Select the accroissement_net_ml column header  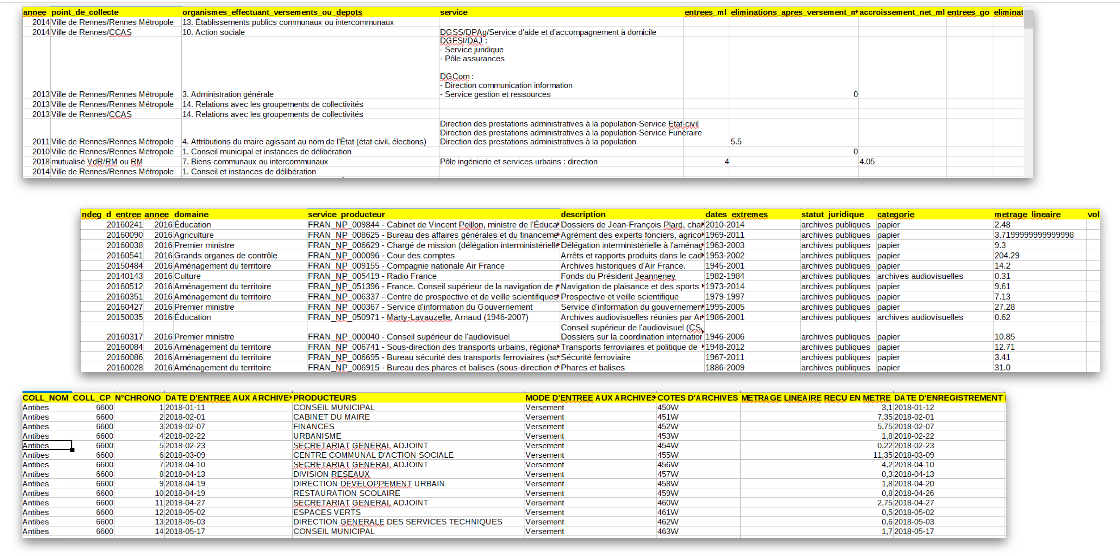point(902,13)
